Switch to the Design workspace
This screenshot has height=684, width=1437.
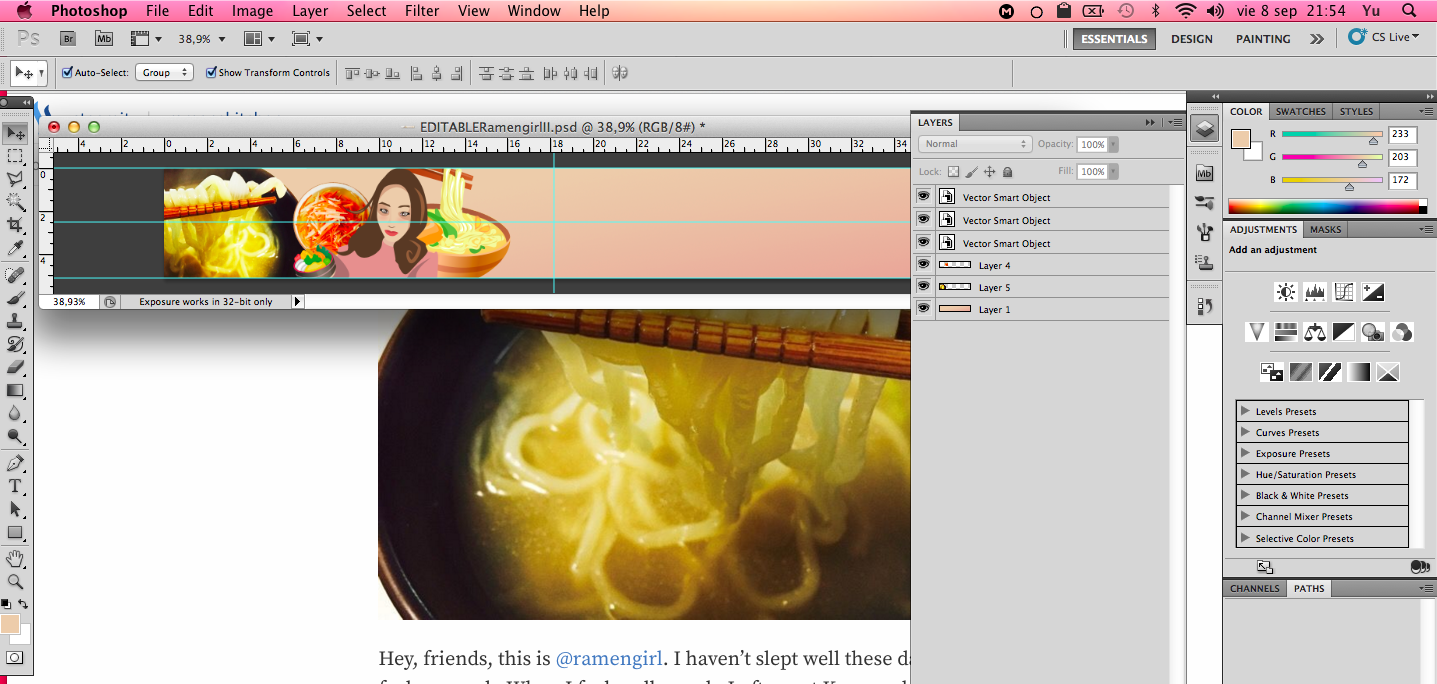coord(1191,39)
